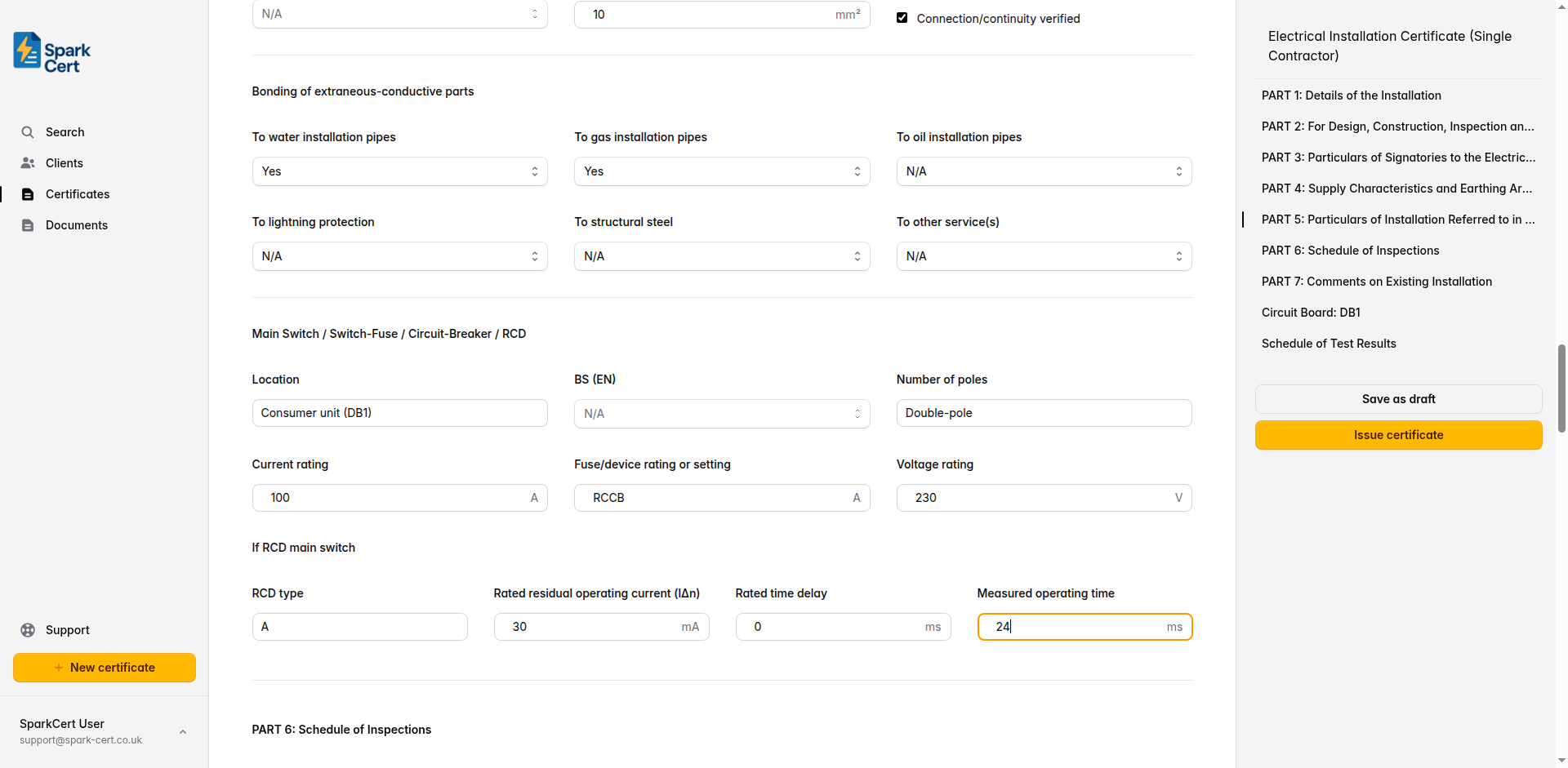Expand the SparkCert User account chevron
Viewport: 1568px width, 768px height.
click(183, 732)
